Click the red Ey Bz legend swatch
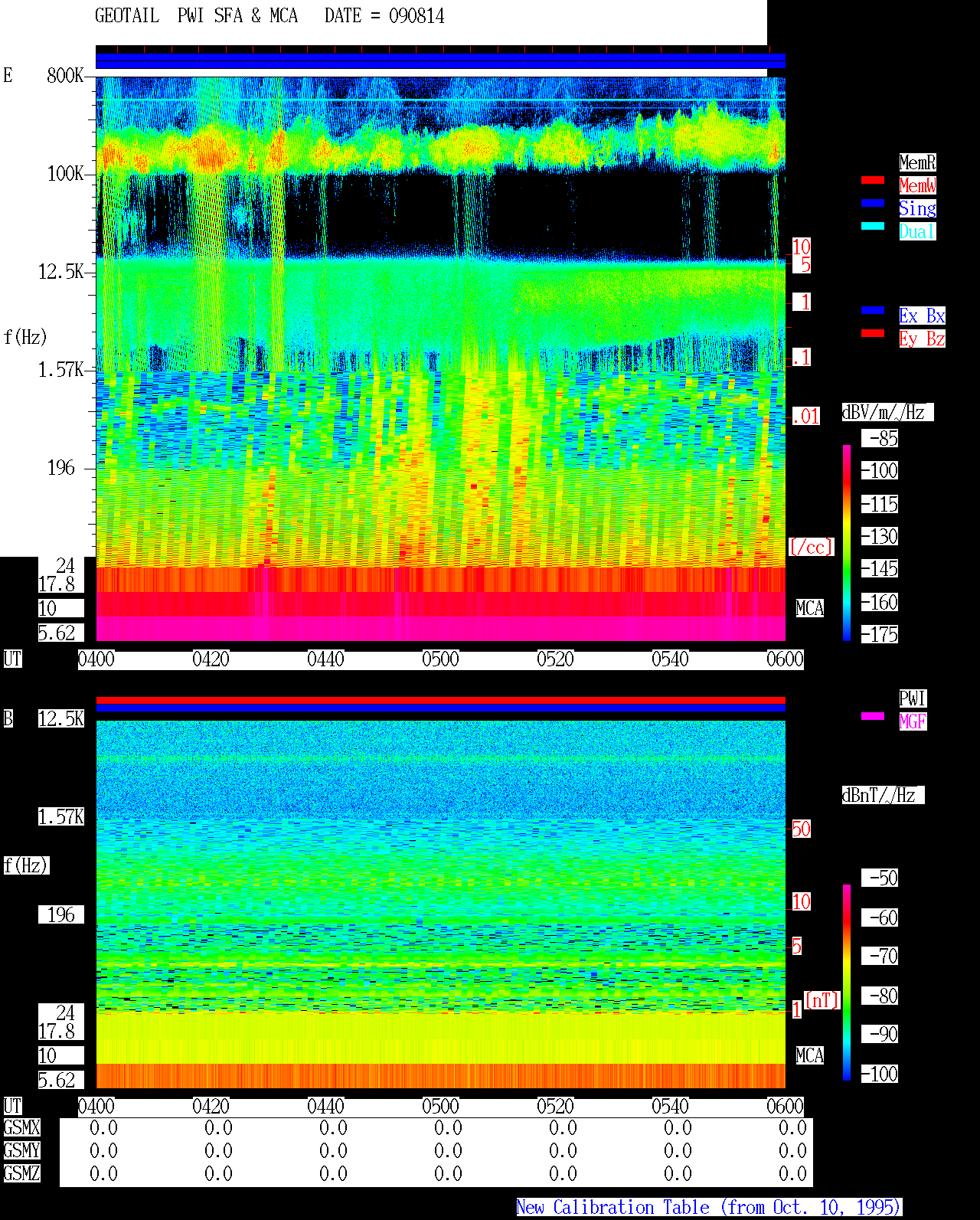Viewport: 980px width, 1220px height. click(x=873, y=333)
